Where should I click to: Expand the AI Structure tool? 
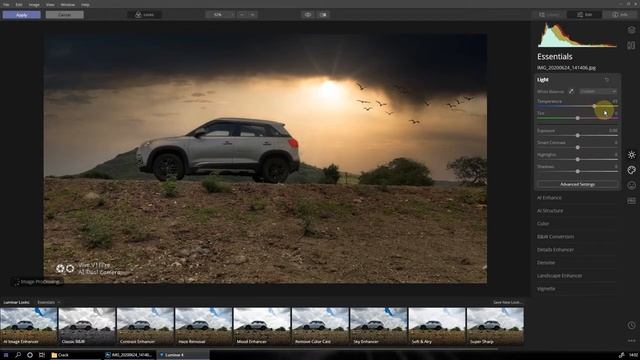click(x=550, y=211)
